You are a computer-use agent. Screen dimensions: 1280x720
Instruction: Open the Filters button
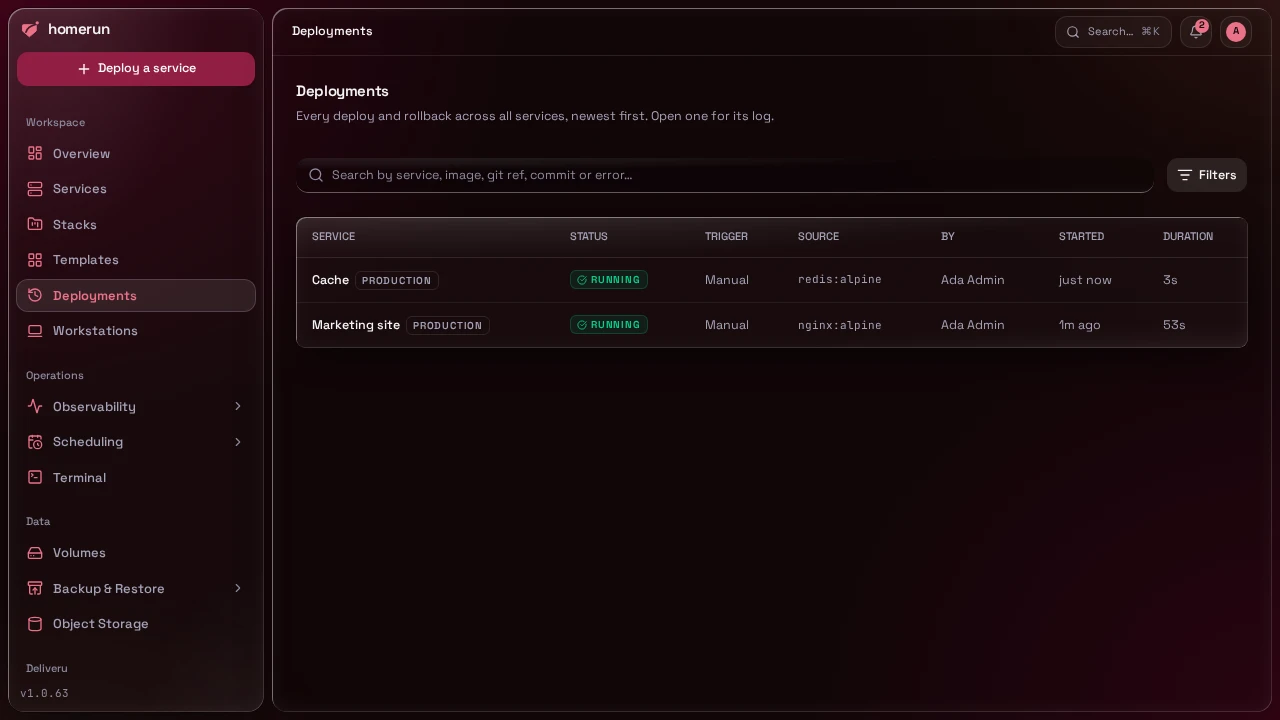tap(1207, 175)
